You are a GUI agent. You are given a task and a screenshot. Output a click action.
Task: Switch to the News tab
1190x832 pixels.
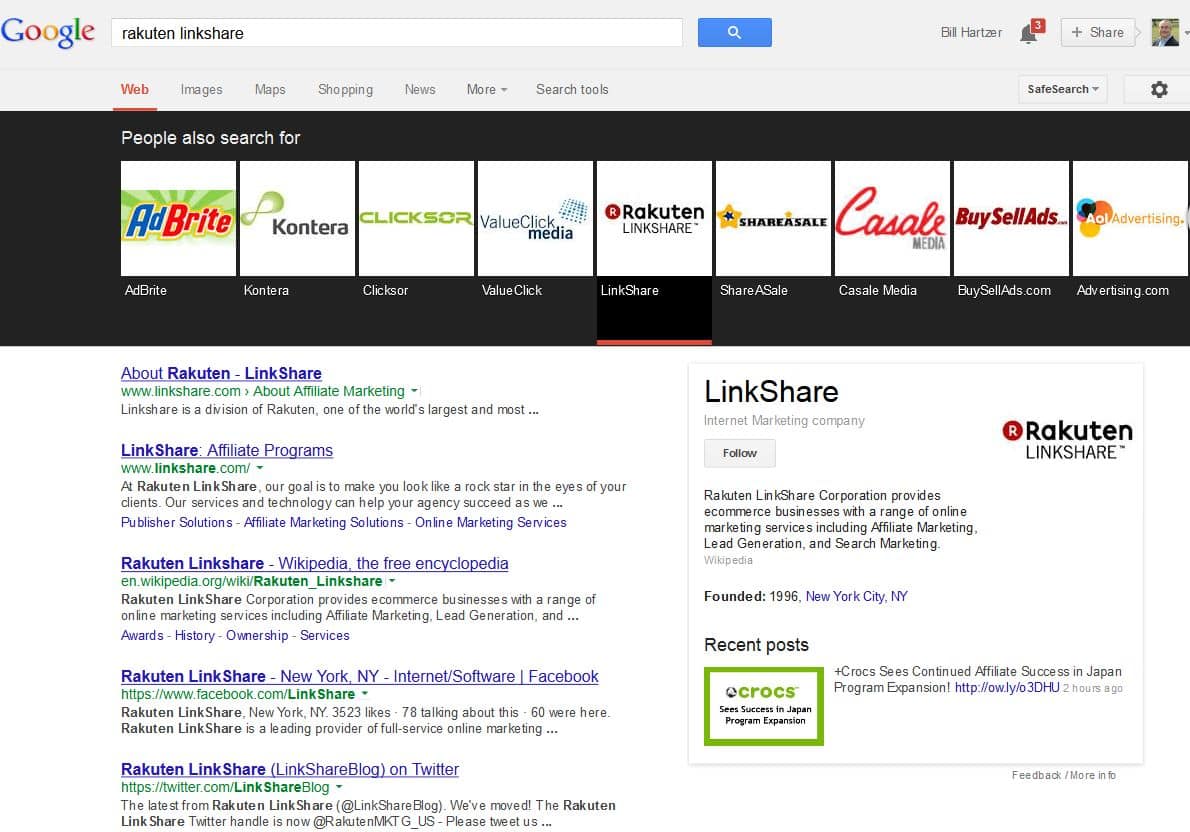420,90
